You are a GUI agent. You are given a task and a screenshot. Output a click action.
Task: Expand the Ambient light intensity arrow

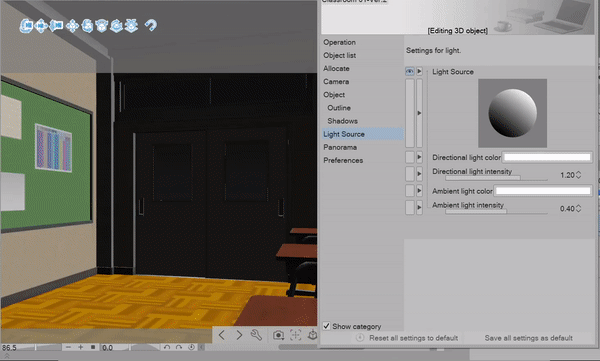point(419,207)
